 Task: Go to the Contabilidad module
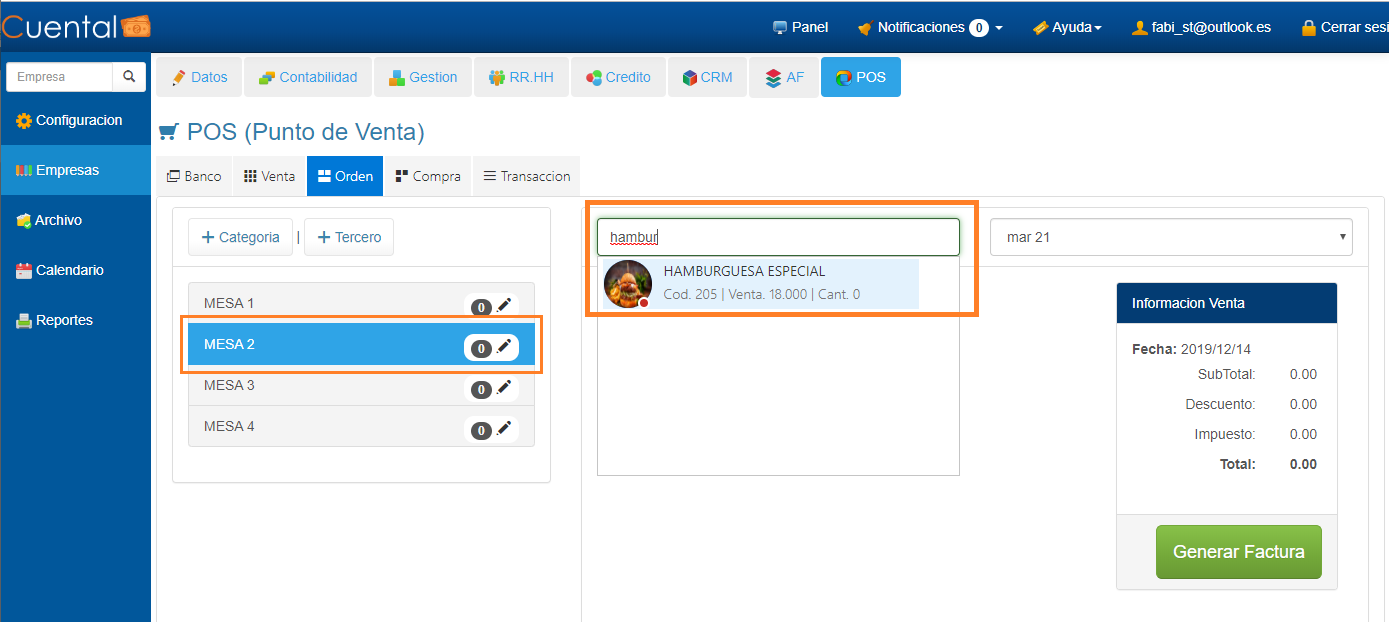click(x=308, y=77)
